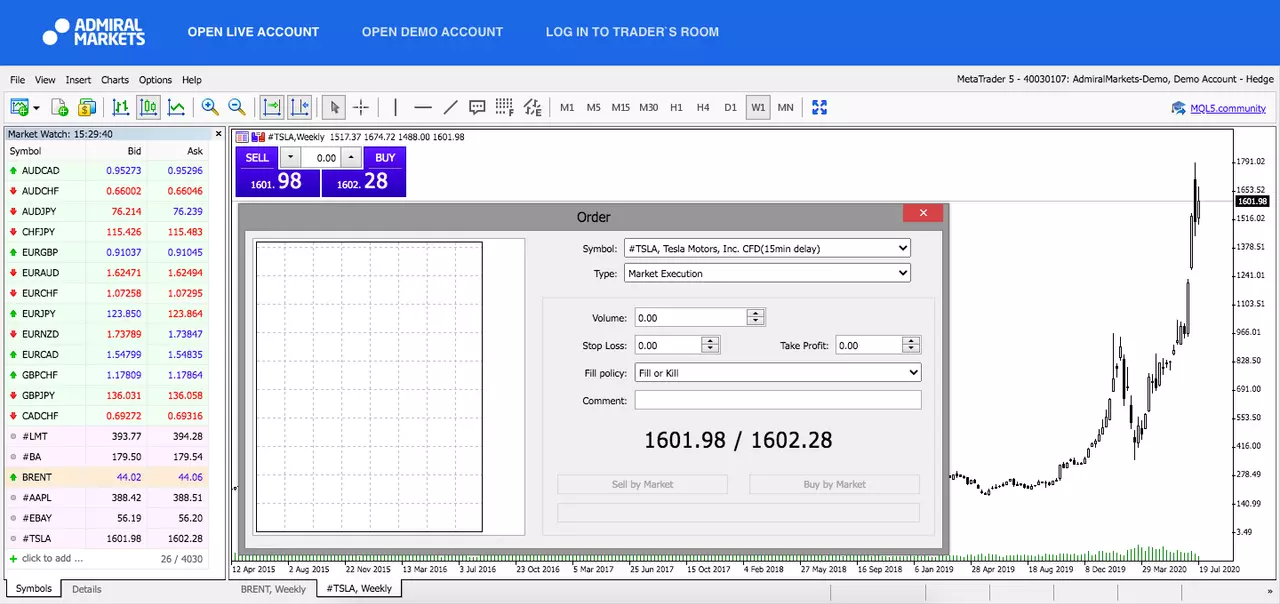Set timeframe to M1

567,107
